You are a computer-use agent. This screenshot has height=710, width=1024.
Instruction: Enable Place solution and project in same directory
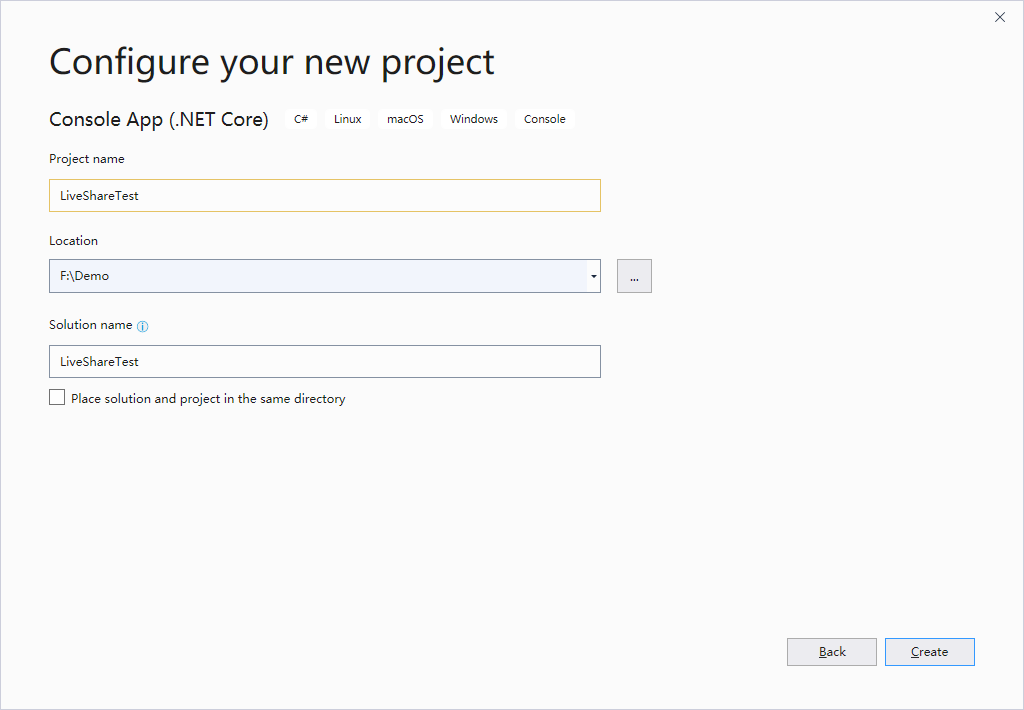(57, 397)
